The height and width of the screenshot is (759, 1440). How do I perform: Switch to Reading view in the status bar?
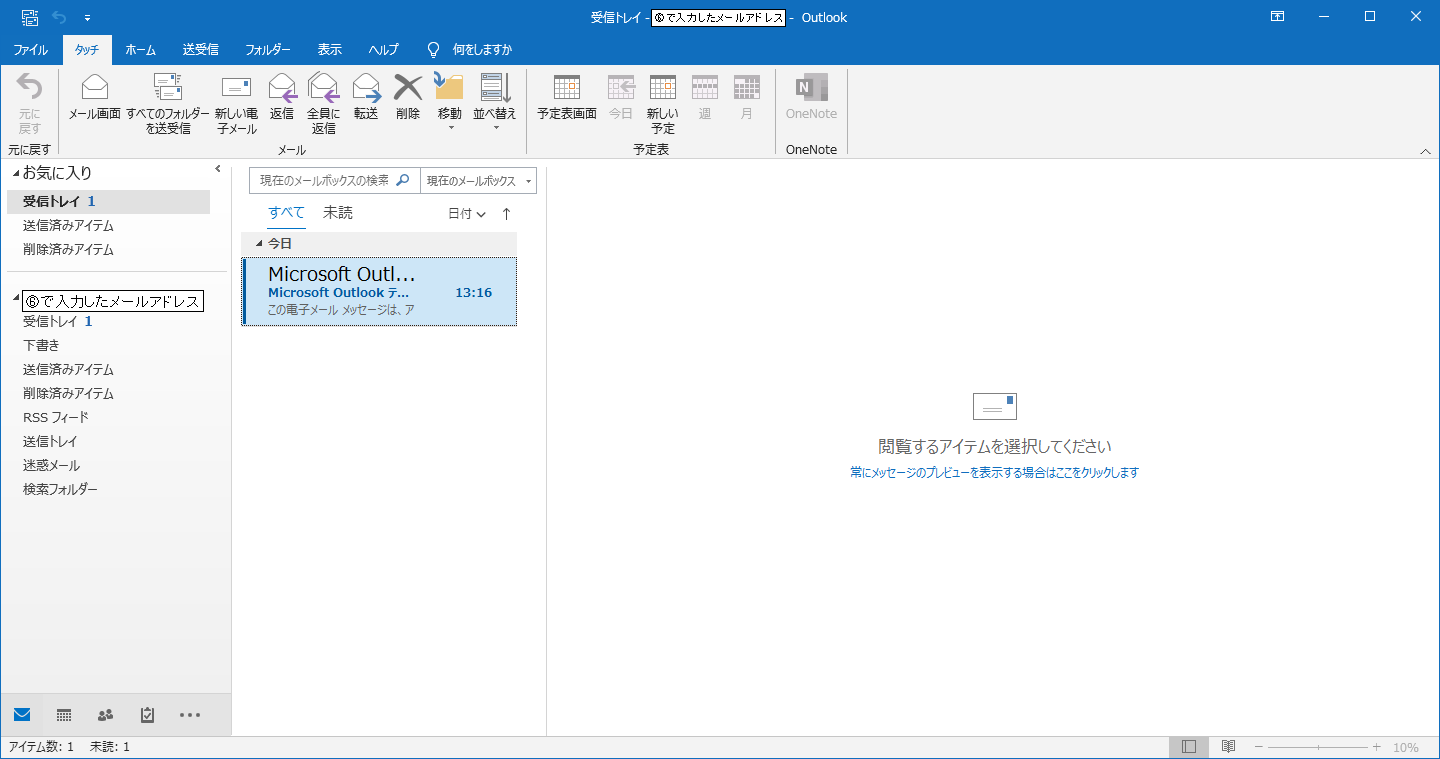1228,747
